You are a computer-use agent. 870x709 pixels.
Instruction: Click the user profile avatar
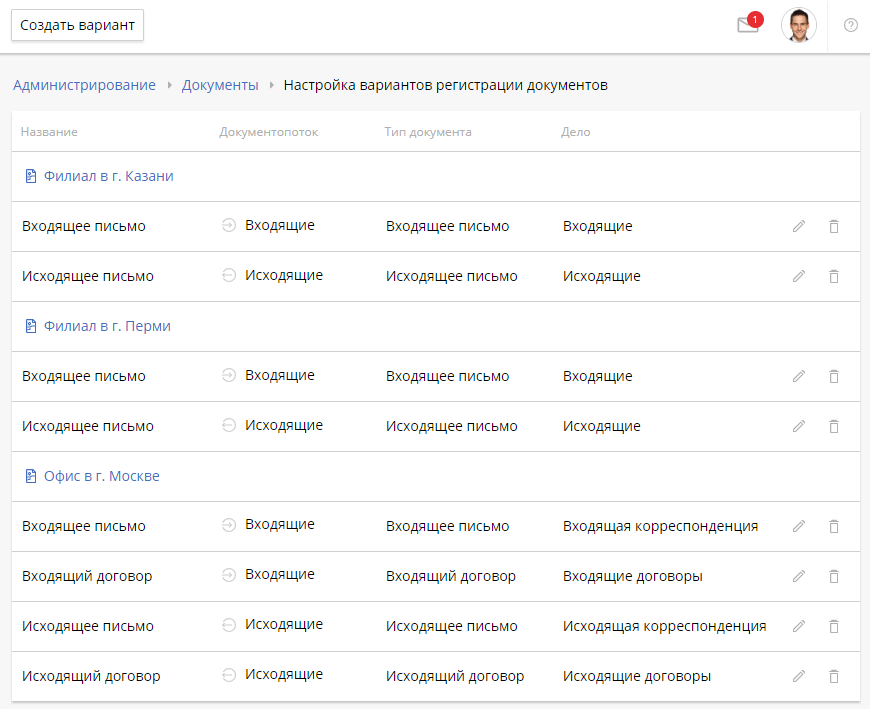799,25
